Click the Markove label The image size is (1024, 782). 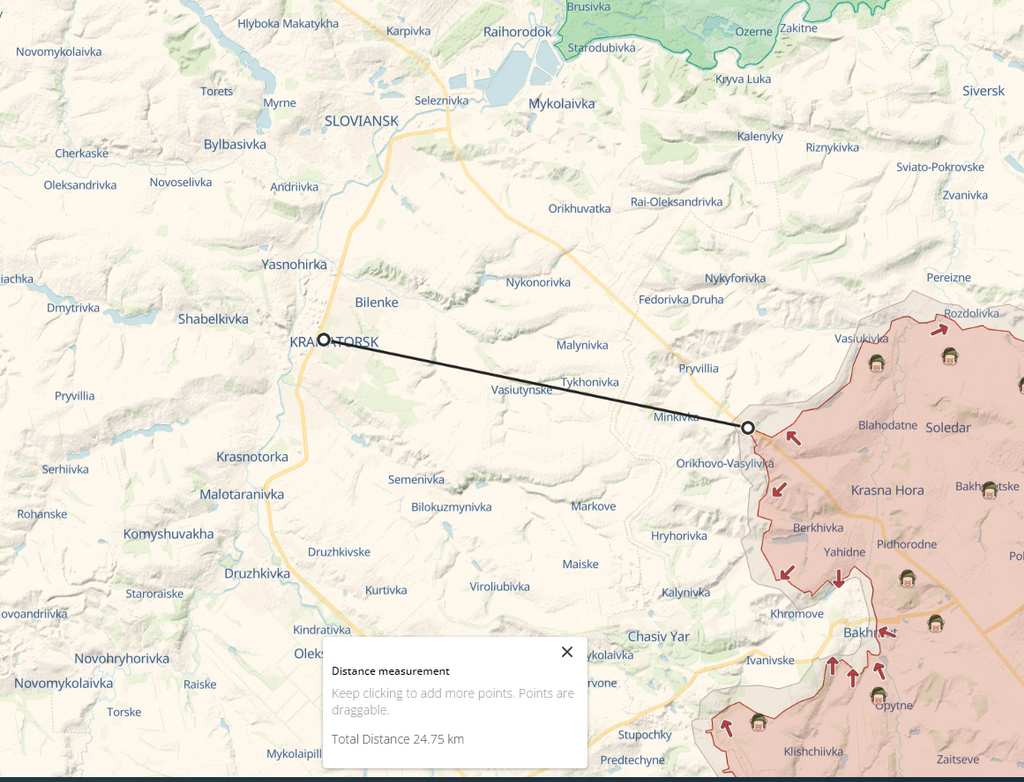tap(593, 506)
